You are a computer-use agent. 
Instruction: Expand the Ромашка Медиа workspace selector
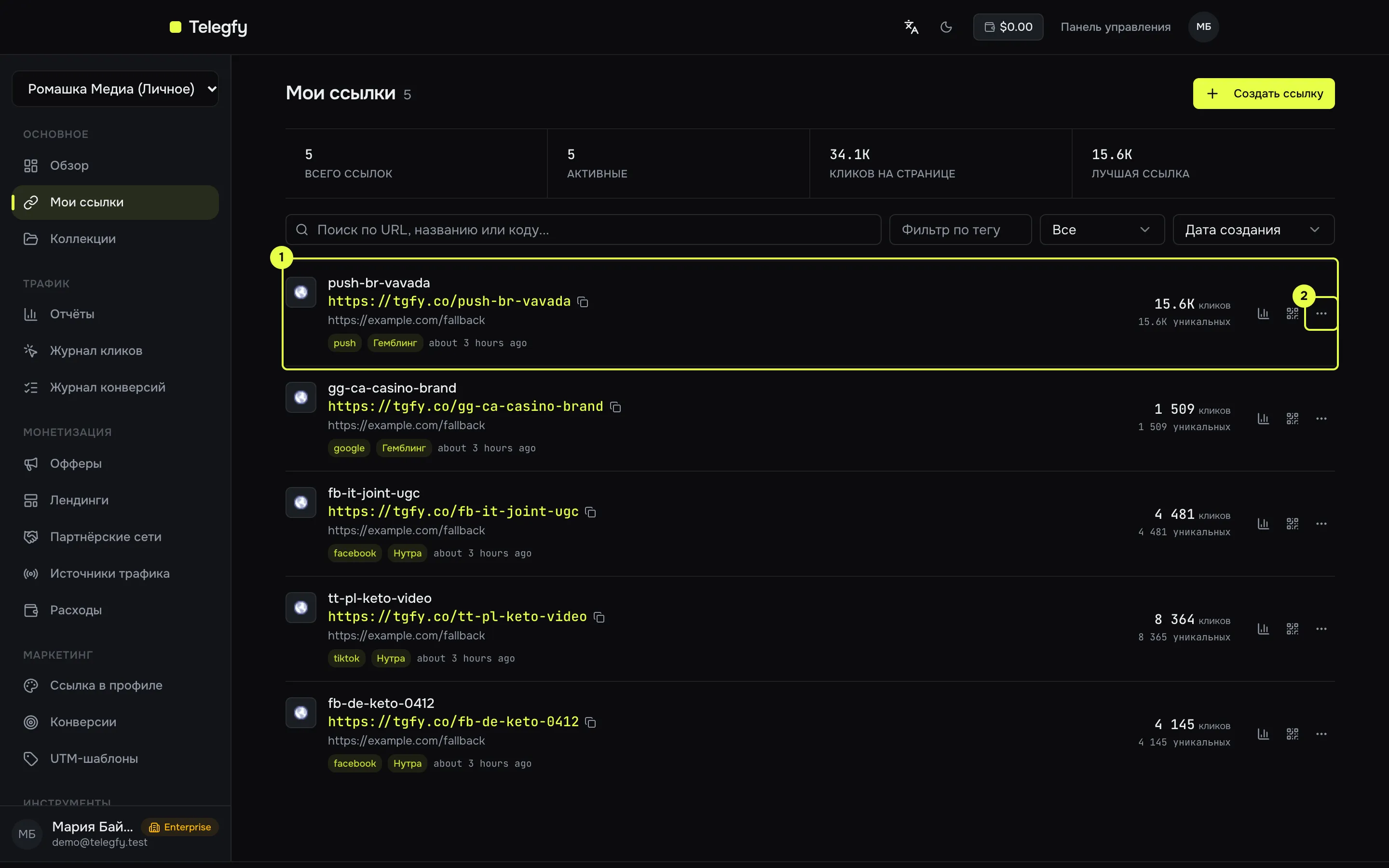click(x=115, y=89)
